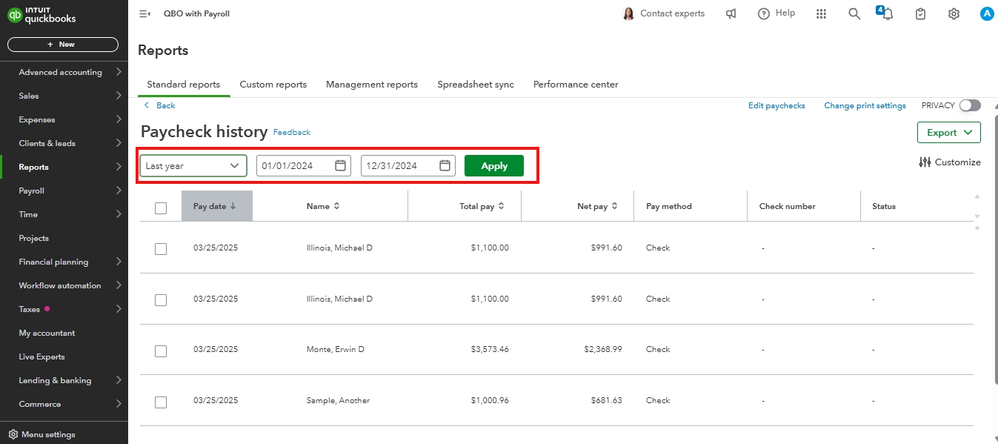
Task: Open the settings gear icon
Action: coord(954,14)
